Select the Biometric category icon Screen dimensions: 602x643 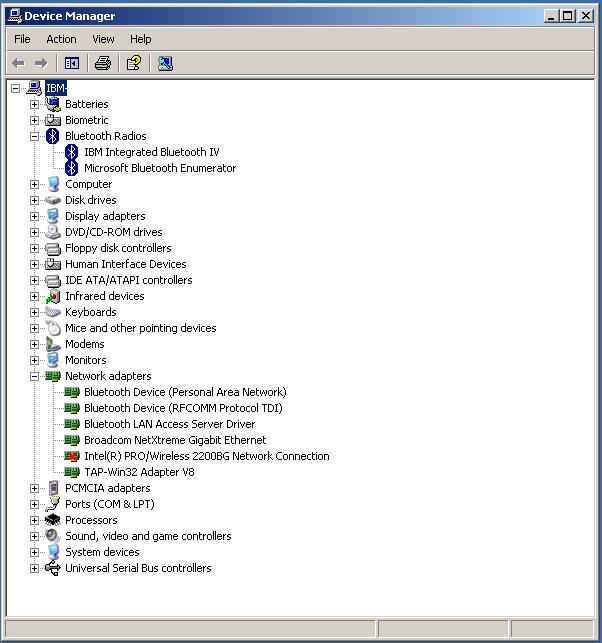click(53, 120)
